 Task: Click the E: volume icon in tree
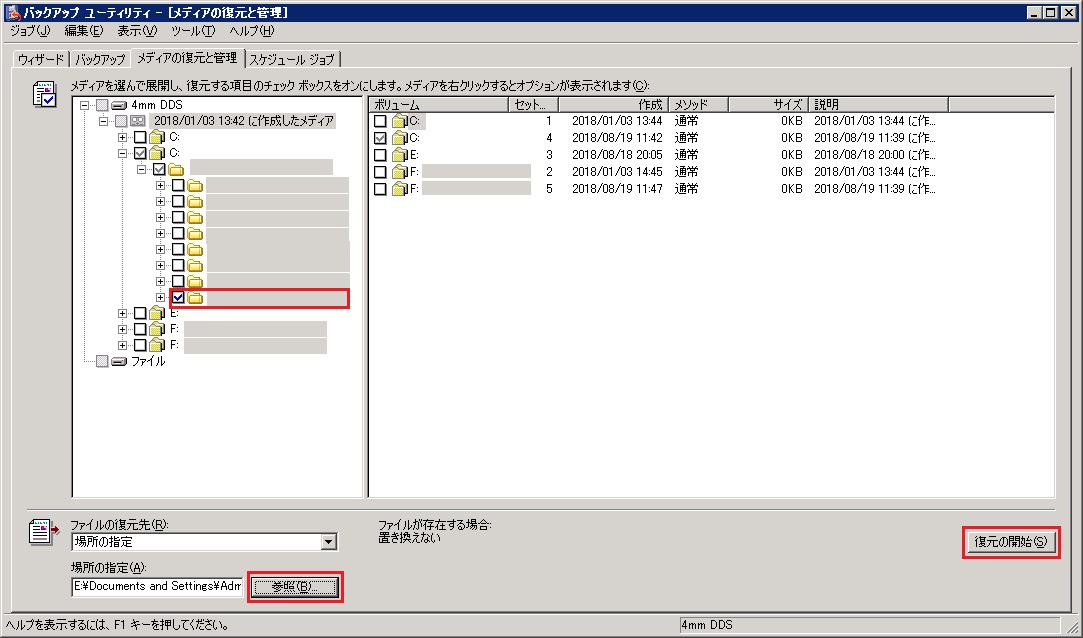coord(157,313)
